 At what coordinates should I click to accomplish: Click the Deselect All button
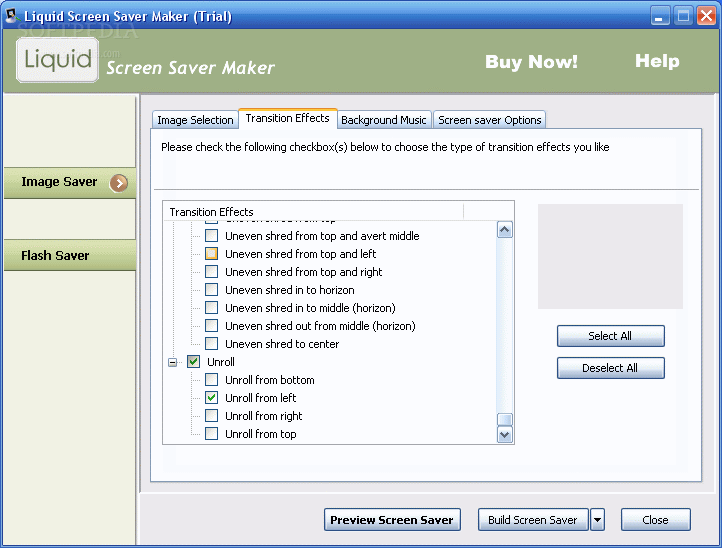(611, 368)
